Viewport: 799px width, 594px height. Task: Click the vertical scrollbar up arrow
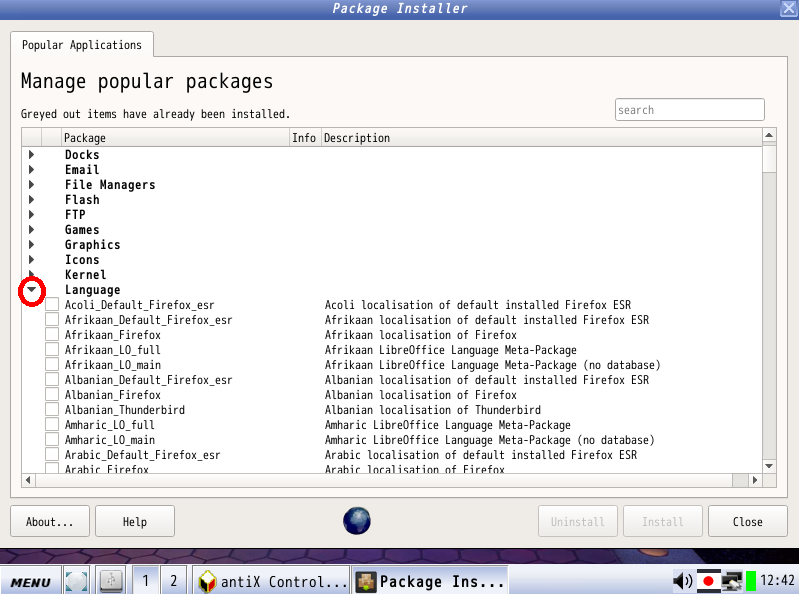coord(769,135)
